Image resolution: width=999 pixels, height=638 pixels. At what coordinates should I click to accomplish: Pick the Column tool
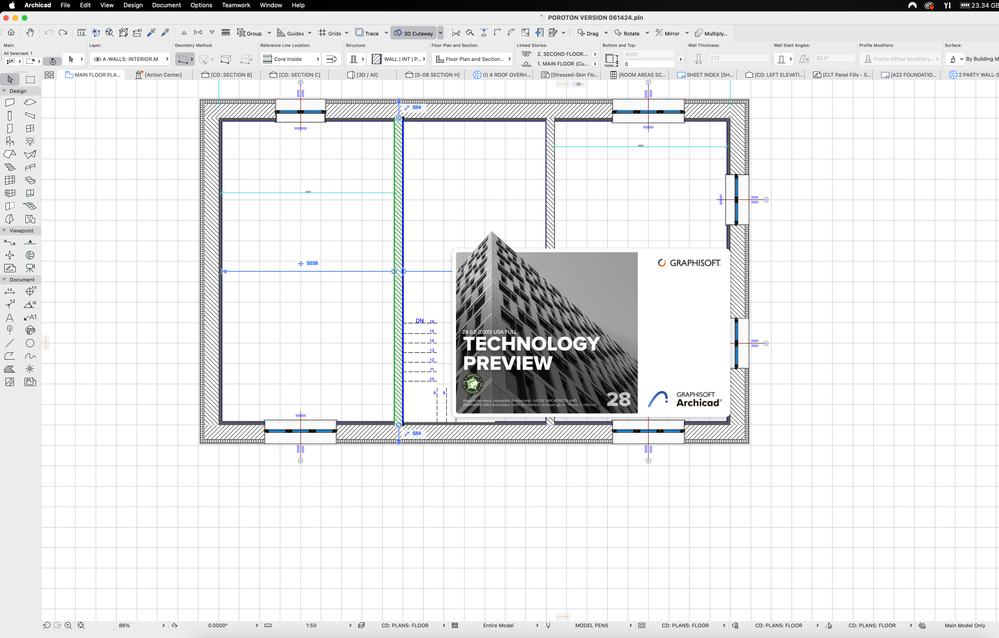point(10,115)
